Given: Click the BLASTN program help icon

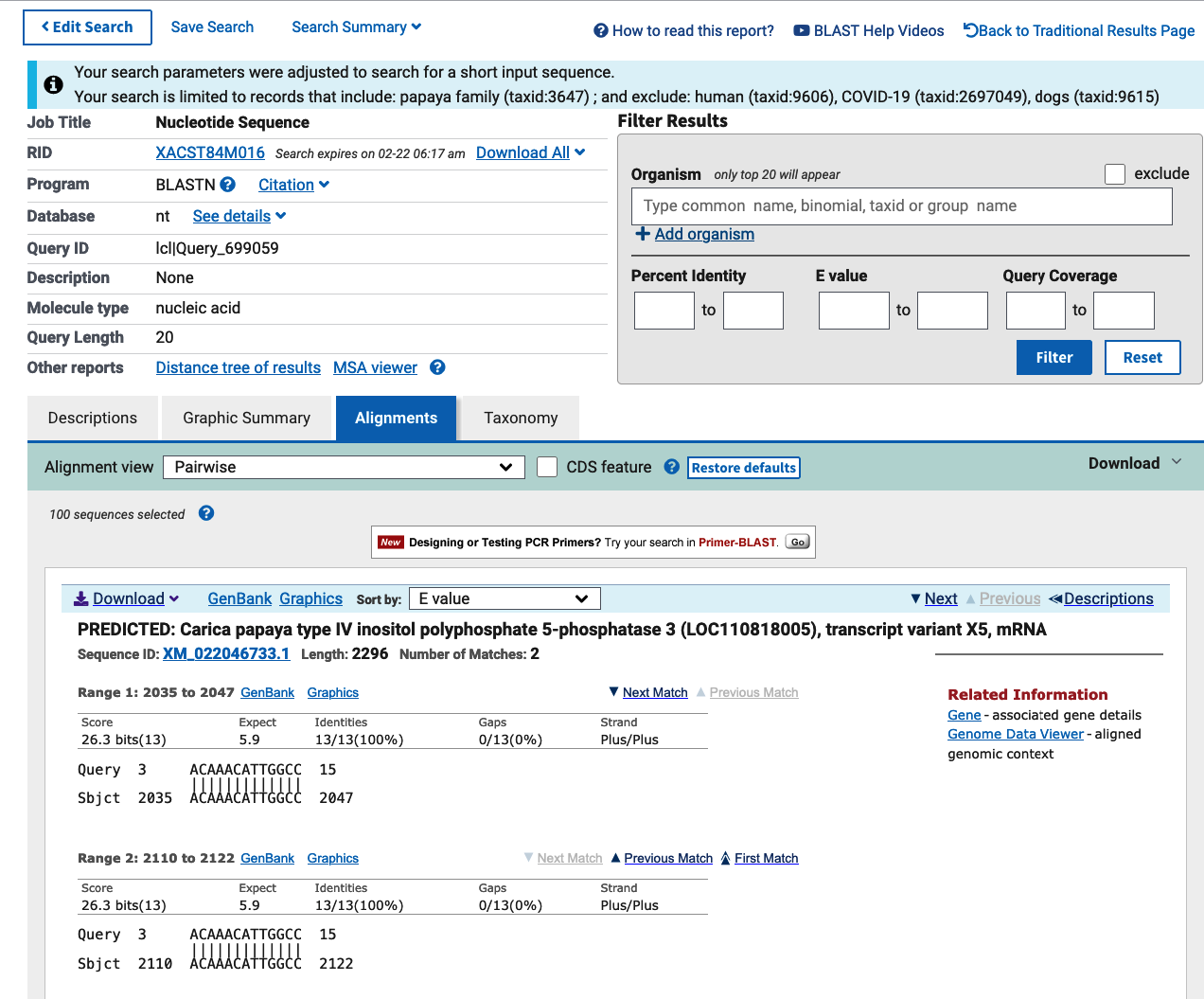Looking at the screenshot, I should [227, 185].
